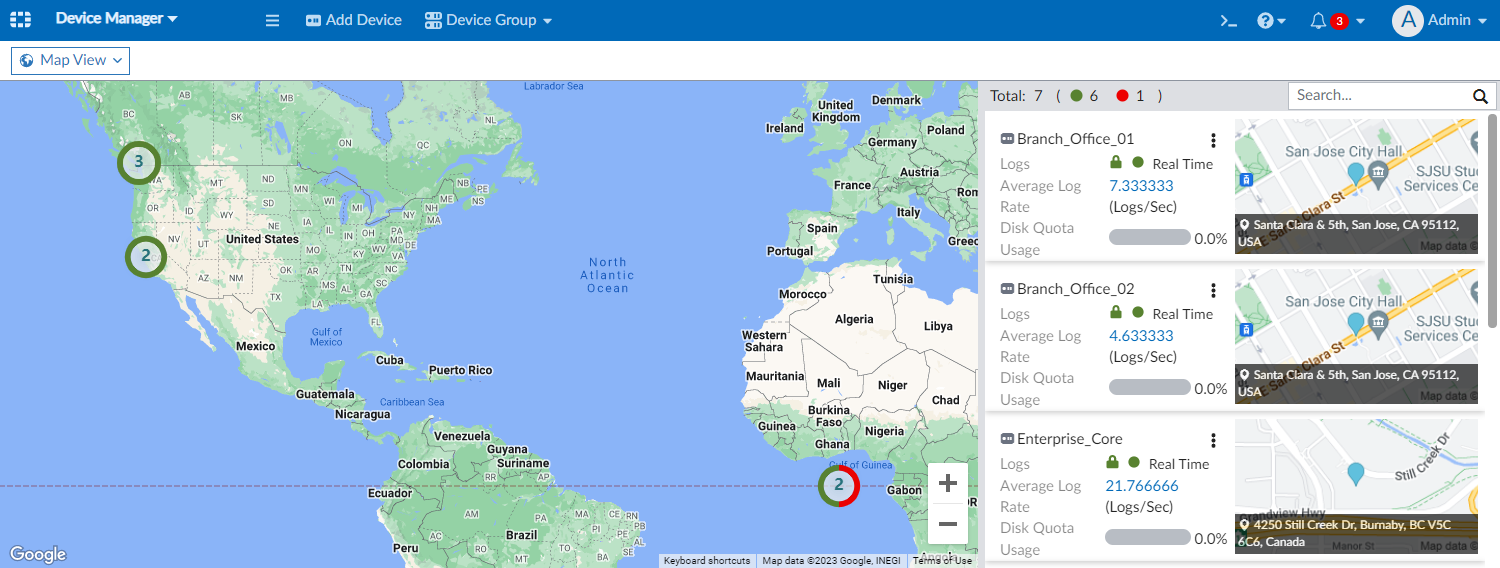Open Enterprise_Core more options menu

[x=1213, y=440]
